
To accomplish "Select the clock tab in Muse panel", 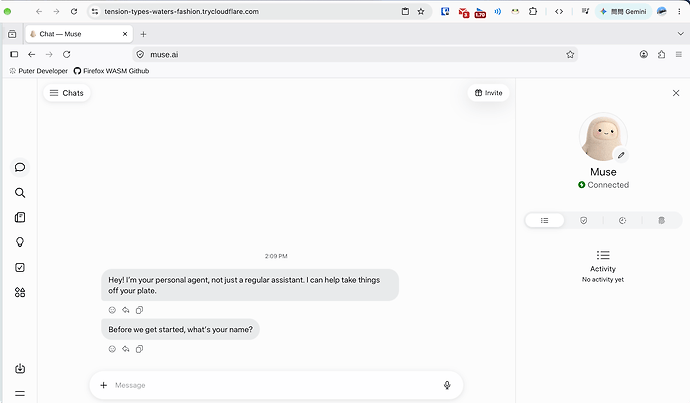I will (x=622, y=220).
